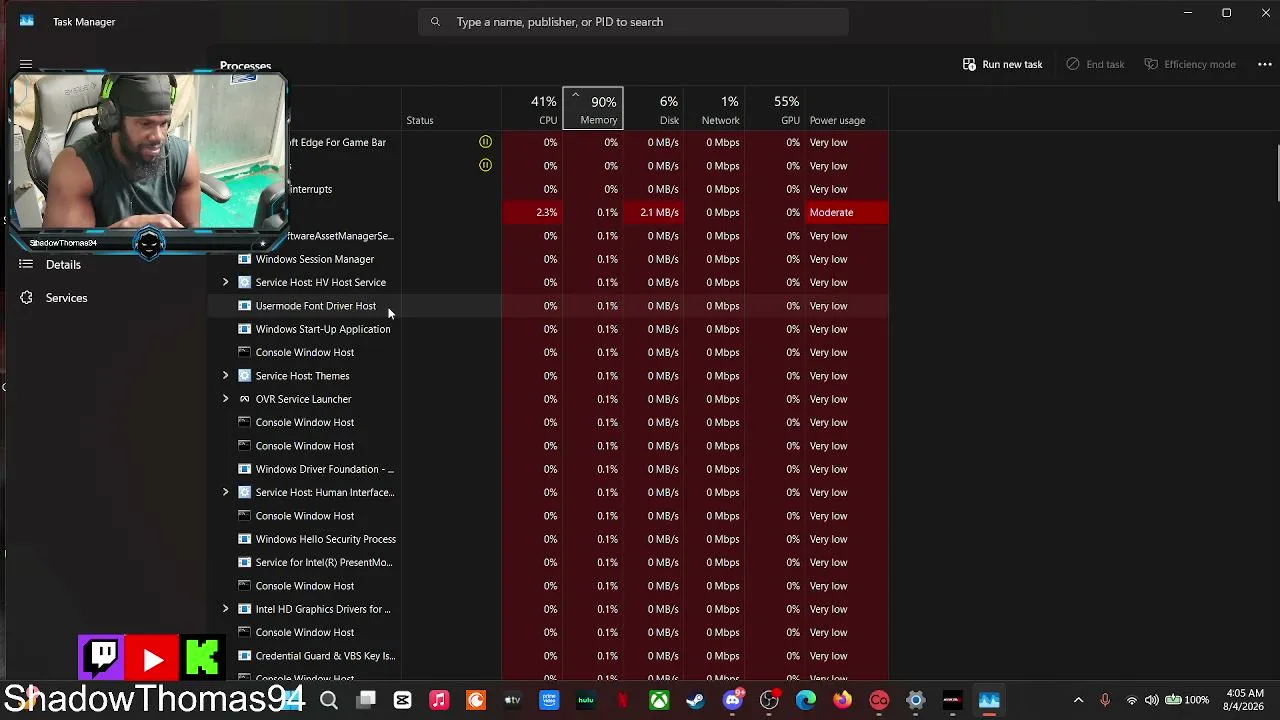Click the Windows Session Manager process icon
The width and height of the screenshot is (1280, 720).
(244, 259)
